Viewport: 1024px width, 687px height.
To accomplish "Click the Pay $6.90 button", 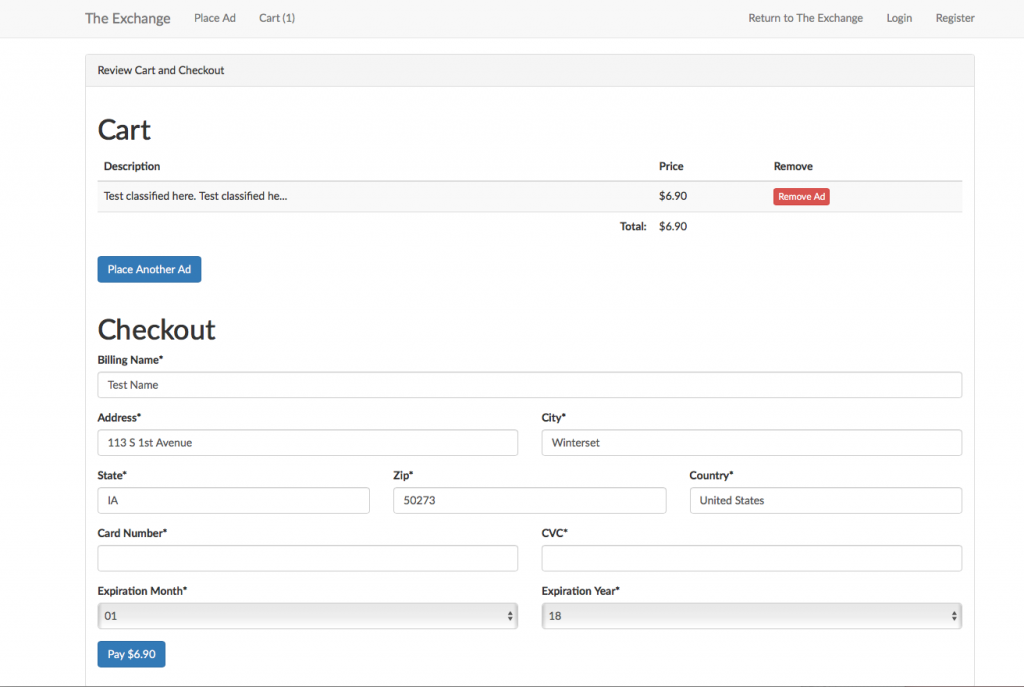I will coord(131,654).
